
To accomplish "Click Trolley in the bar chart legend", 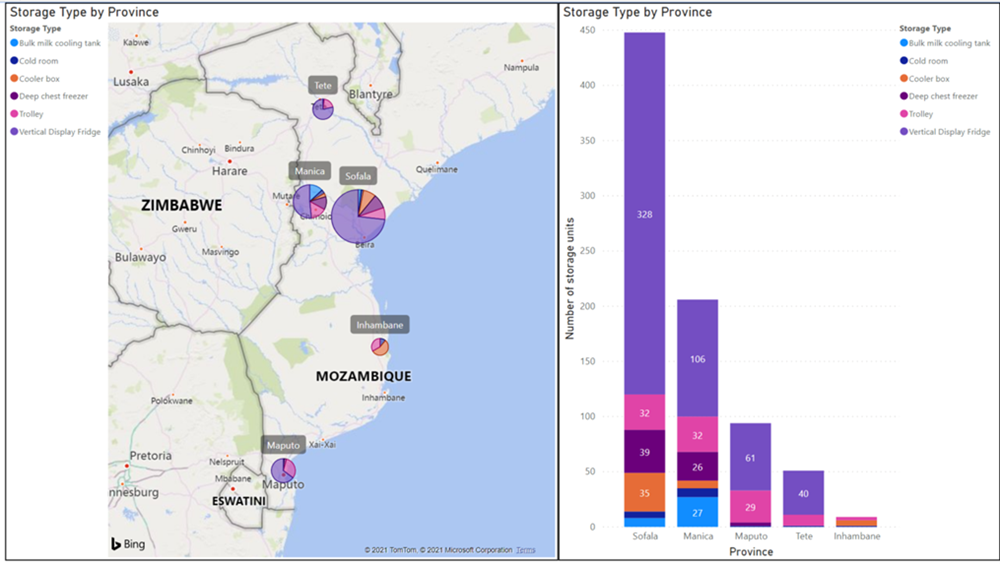I will pyautogui.click(x=923, y=114).
